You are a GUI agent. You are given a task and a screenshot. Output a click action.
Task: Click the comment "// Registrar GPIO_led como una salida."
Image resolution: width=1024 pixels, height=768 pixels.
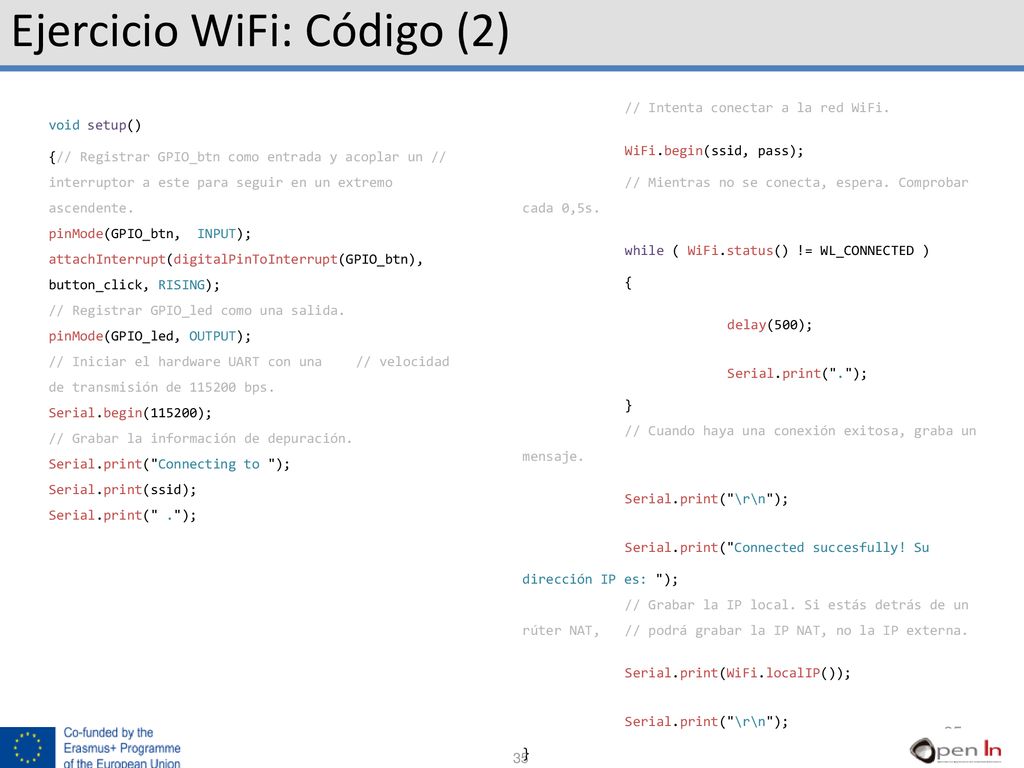point(197,311)
